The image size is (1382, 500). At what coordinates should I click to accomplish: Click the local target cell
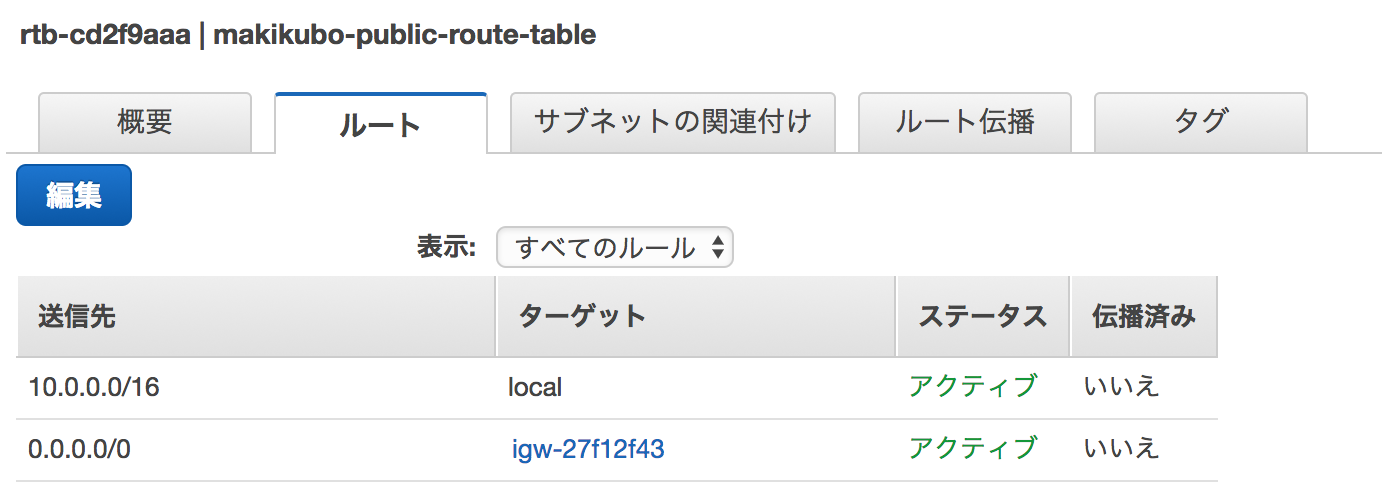tap(535, 387)
